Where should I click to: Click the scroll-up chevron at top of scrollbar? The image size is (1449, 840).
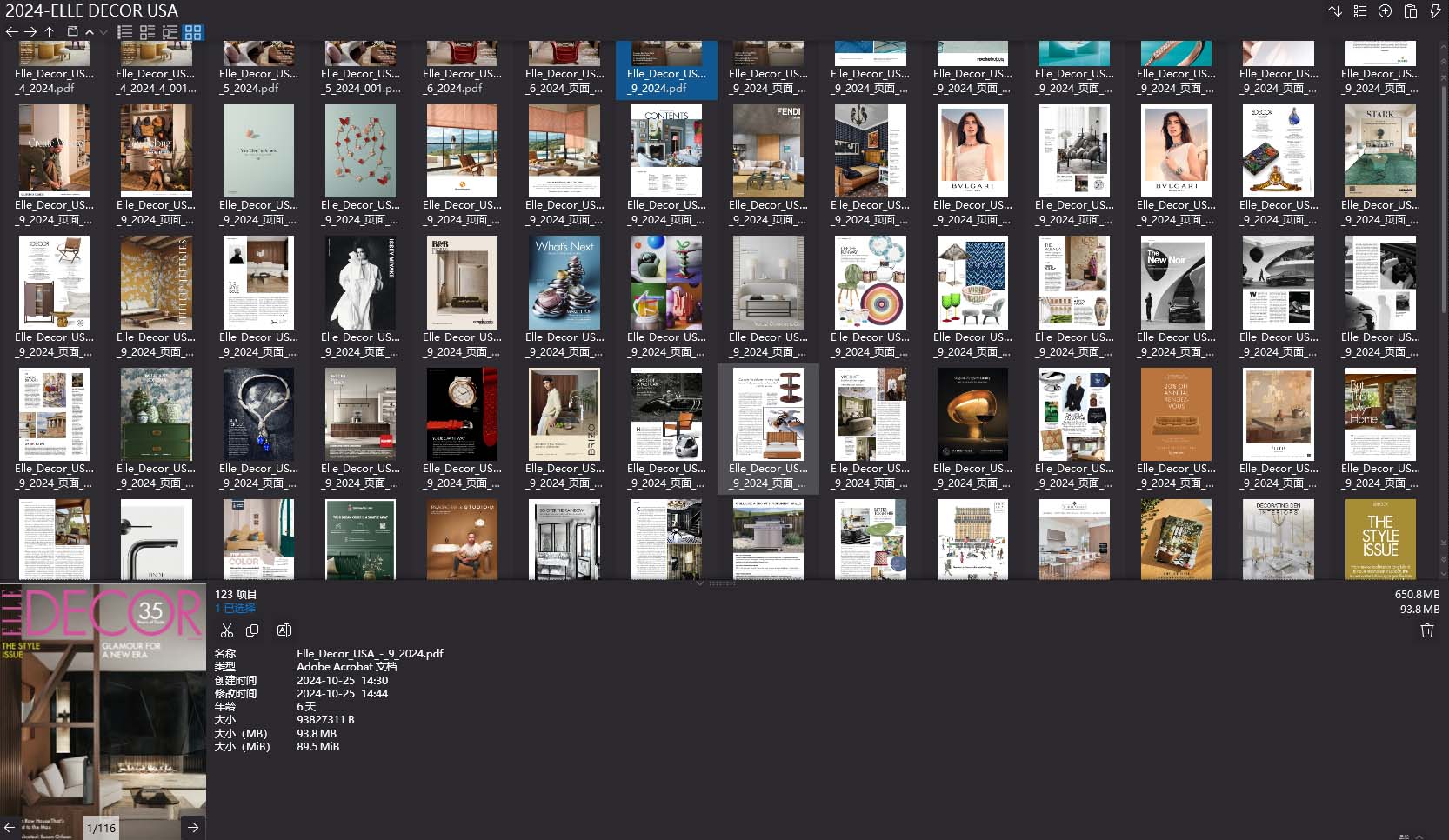click(1444, 46)
